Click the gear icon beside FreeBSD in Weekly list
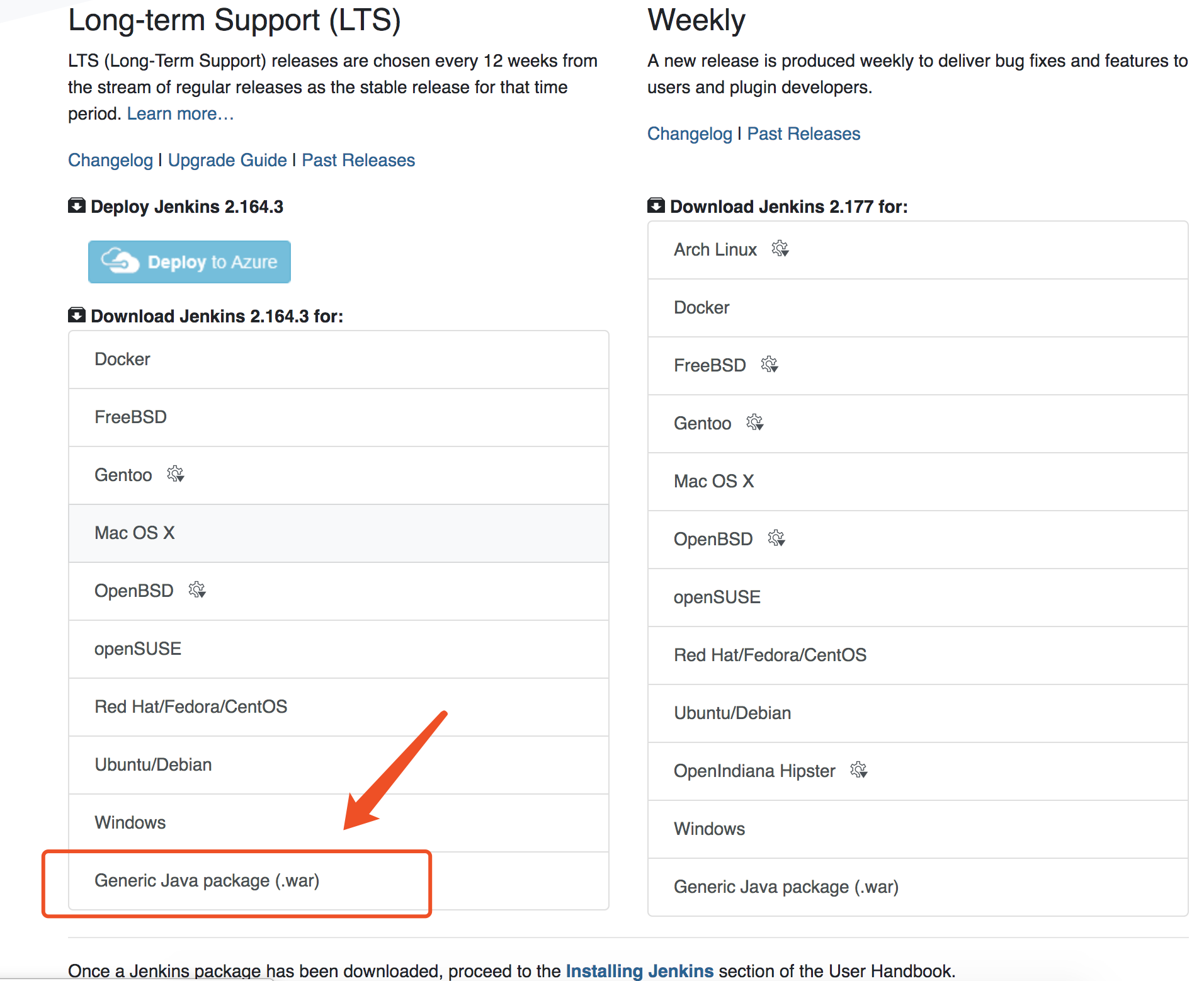The image size is (1204, 981). 770,365
